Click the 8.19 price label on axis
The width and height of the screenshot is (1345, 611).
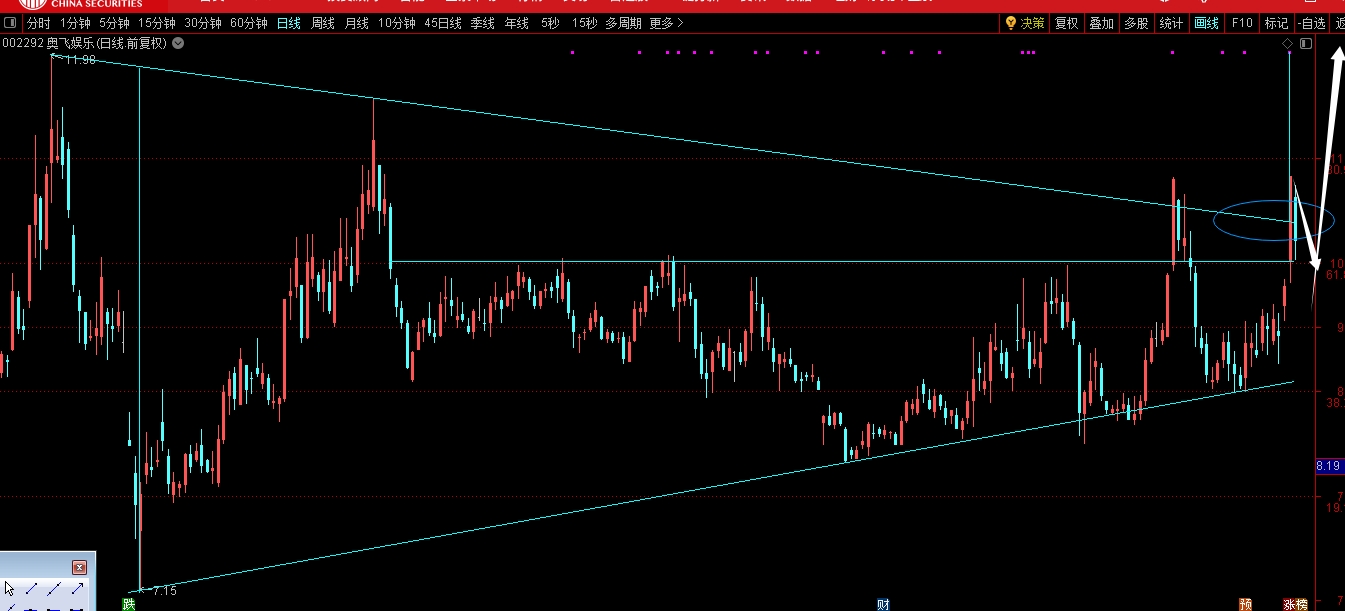point(1329,466)
